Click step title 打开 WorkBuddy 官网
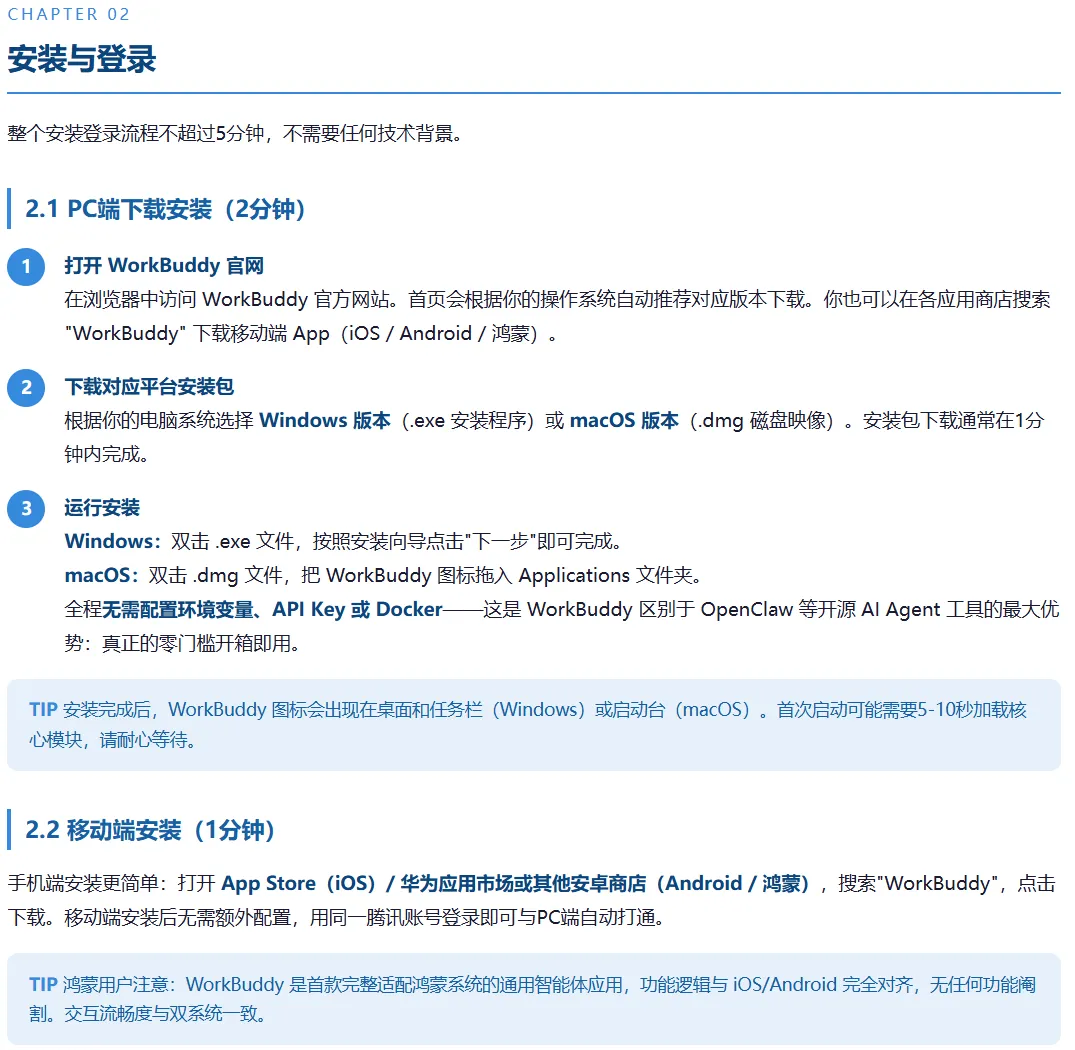The width and height of the screenshot is (1075, 1050). point(165,265)
